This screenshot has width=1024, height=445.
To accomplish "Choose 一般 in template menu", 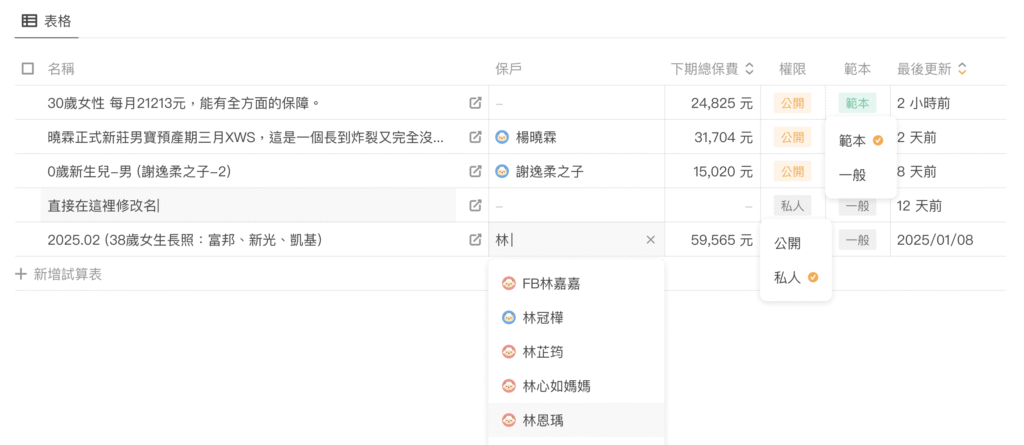I will click(852, 175).
